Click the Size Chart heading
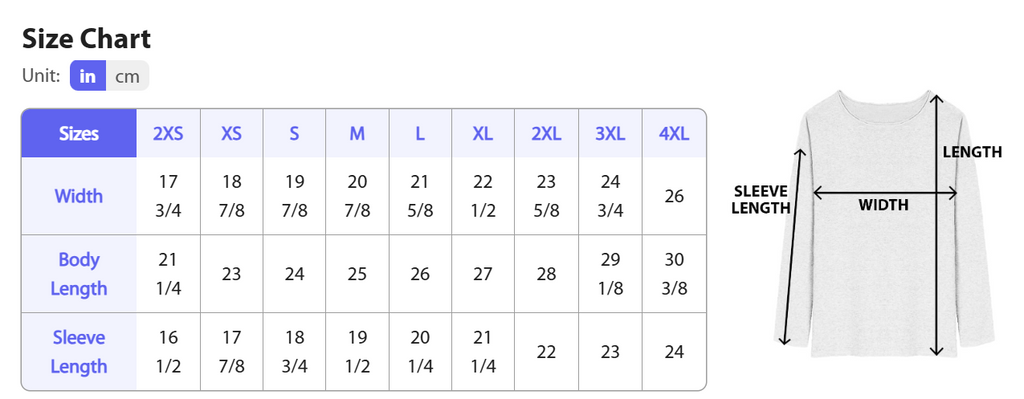The height and width of the screenshot is (399, 1024). point(86,39)
